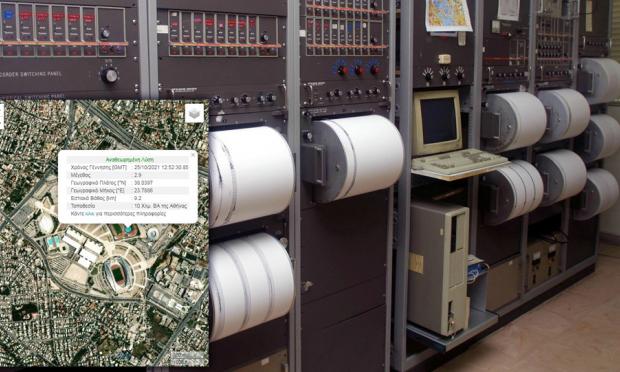This screenshot has width=620, height=372.
Task: Select the upper seismograph drum beside the map
Action: (251, 176)
